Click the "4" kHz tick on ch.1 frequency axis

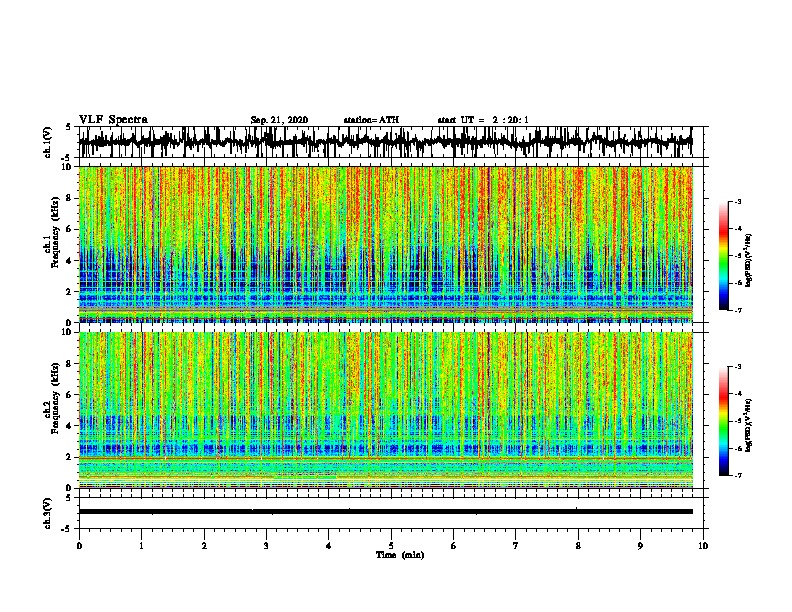click(x=70, y=261)
